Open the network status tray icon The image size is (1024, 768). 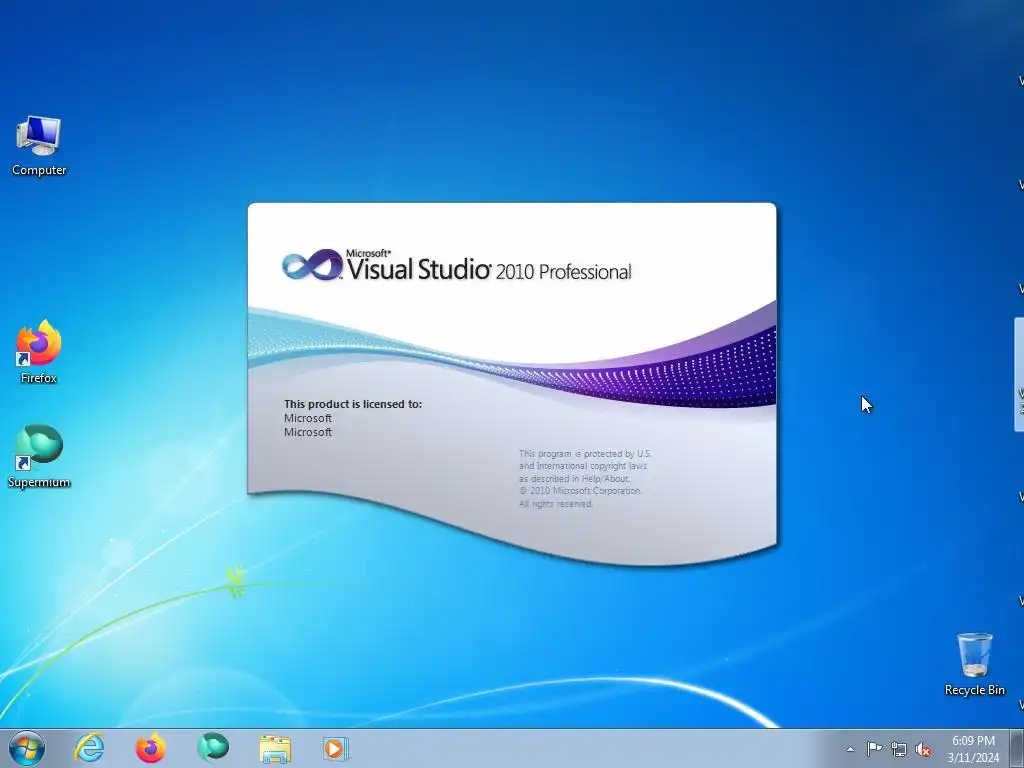tap(899, 749)
